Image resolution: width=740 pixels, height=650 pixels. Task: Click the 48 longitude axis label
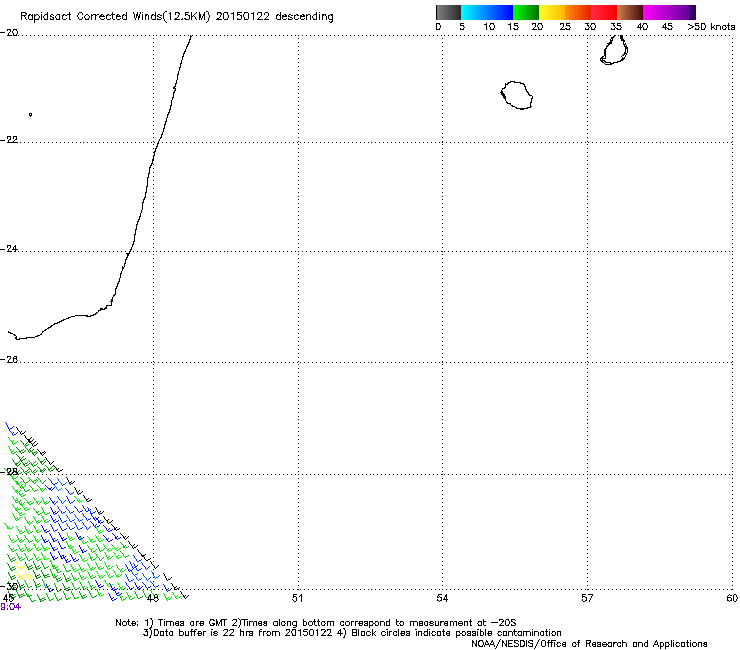point(152,598)
